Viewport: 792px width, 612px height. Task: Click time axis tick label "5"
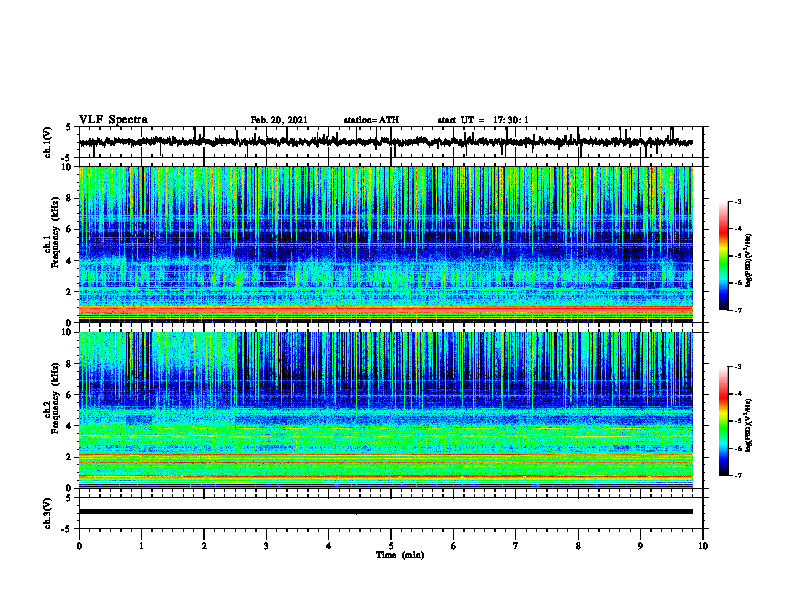point(391,546)
